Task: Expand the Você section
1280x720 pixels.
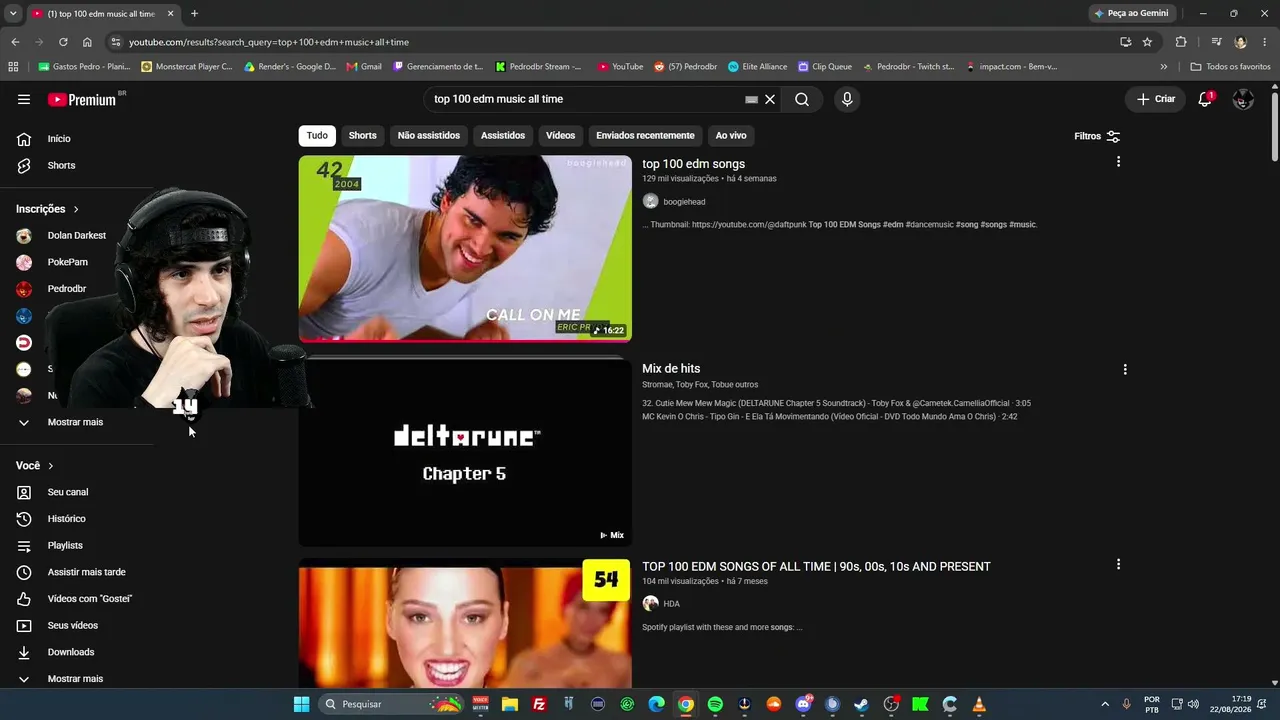Action: 35,466
